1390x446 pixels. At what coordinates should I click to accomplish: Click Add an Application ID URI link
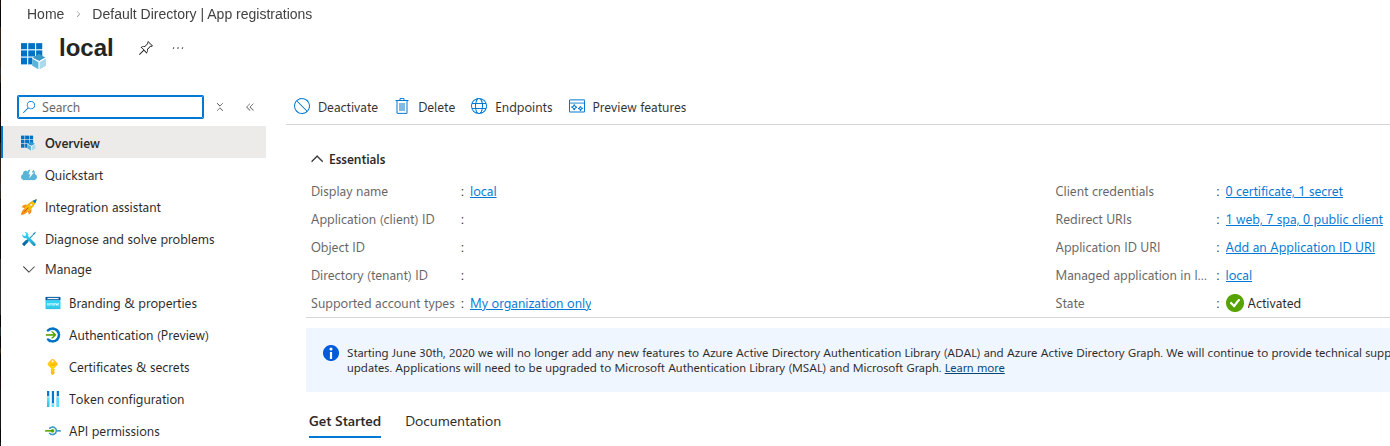(x=1300, y=247)
